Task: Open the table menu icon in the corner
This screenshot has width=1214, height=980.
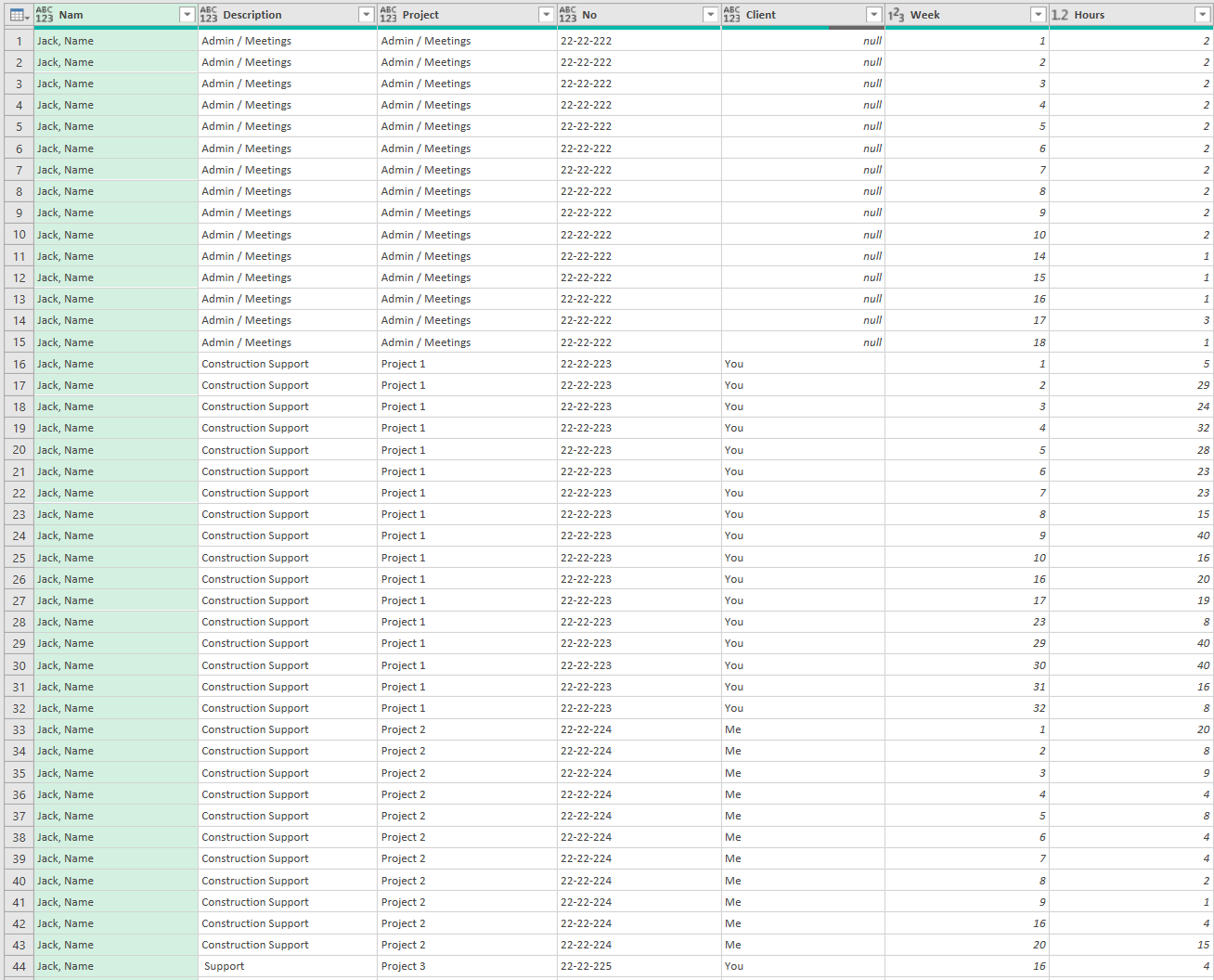Action: [19, 15]
